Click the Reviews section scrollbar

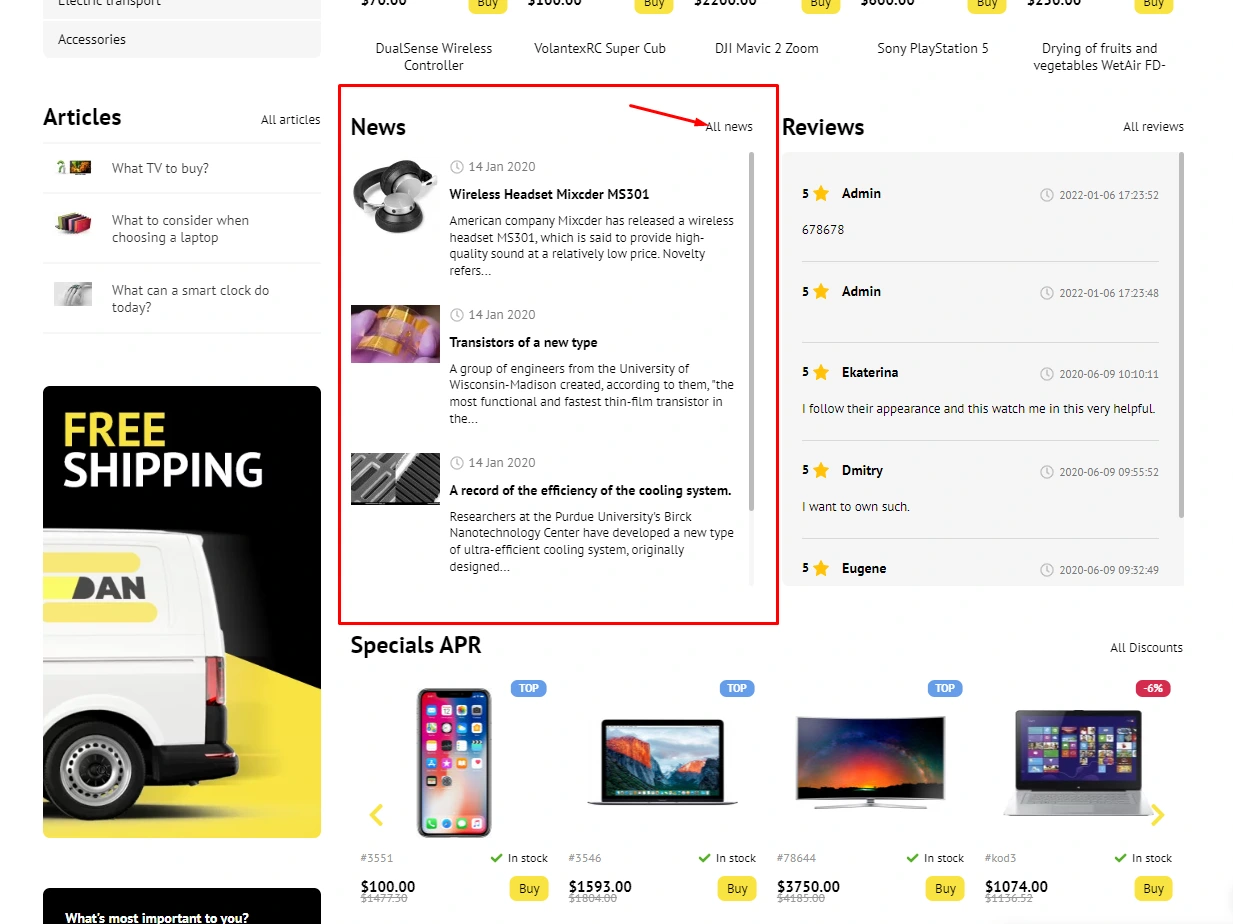1181,335
